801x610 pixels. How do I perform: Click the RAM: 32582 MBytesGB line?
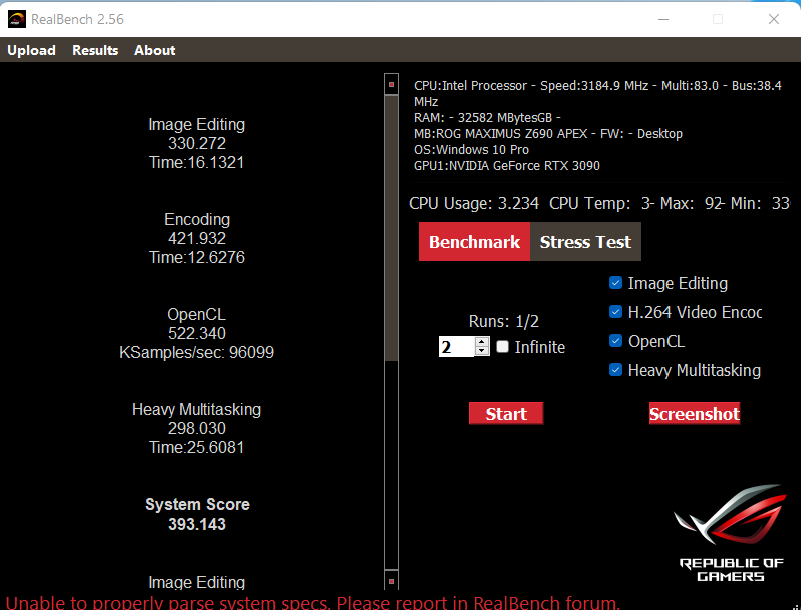(x=487, y=118)
